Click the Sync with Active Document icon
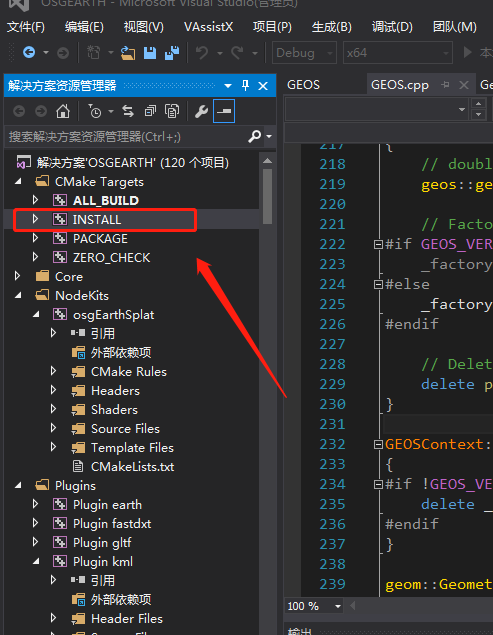This screenshot has height=635, width=493. [x=128, y=111]
